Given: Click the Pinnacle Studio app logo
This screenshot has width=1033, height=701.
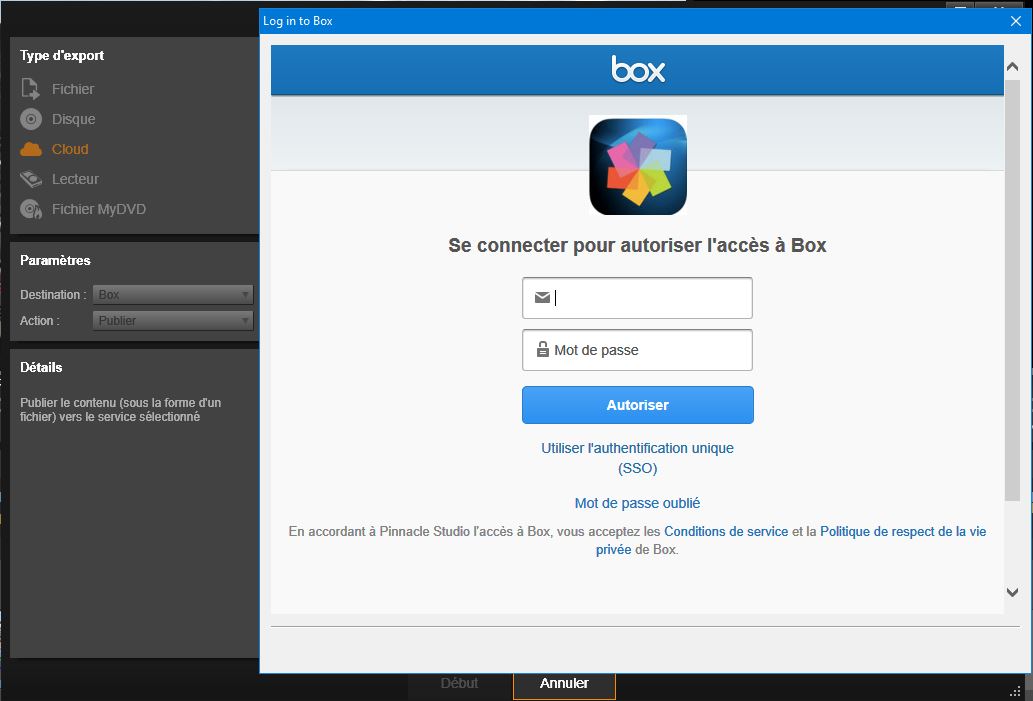Looking at the screenshot, I should pos(638,166).
